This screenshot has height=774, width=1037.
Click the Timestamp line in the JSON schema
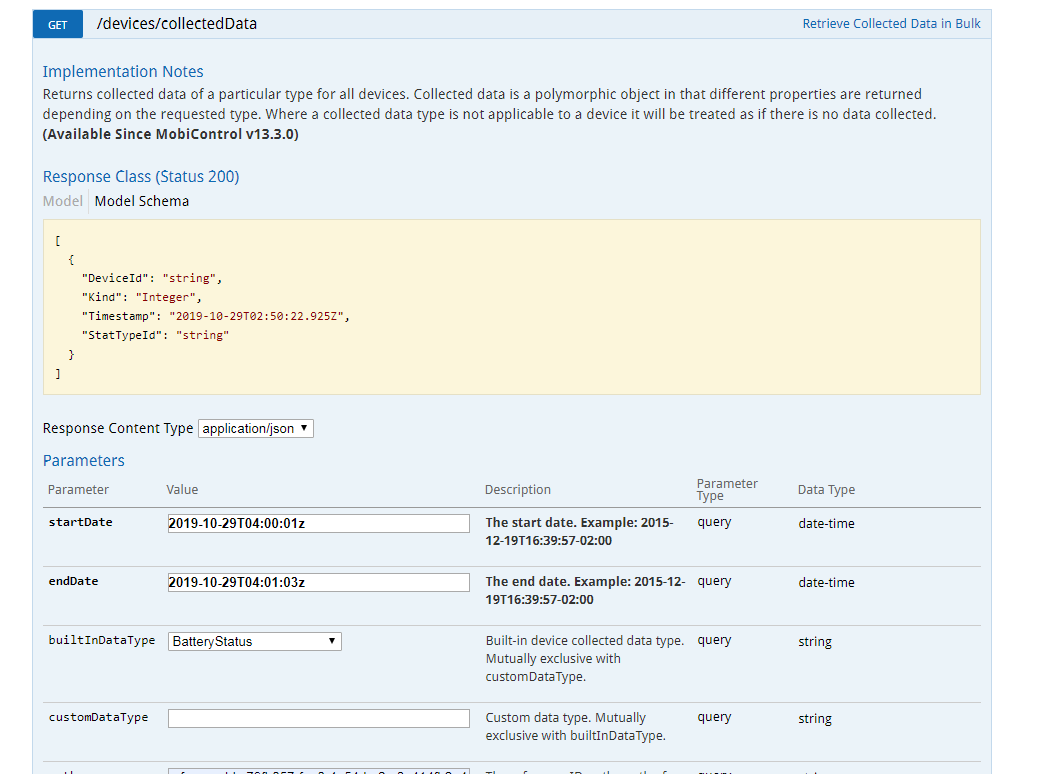(216, 316)
